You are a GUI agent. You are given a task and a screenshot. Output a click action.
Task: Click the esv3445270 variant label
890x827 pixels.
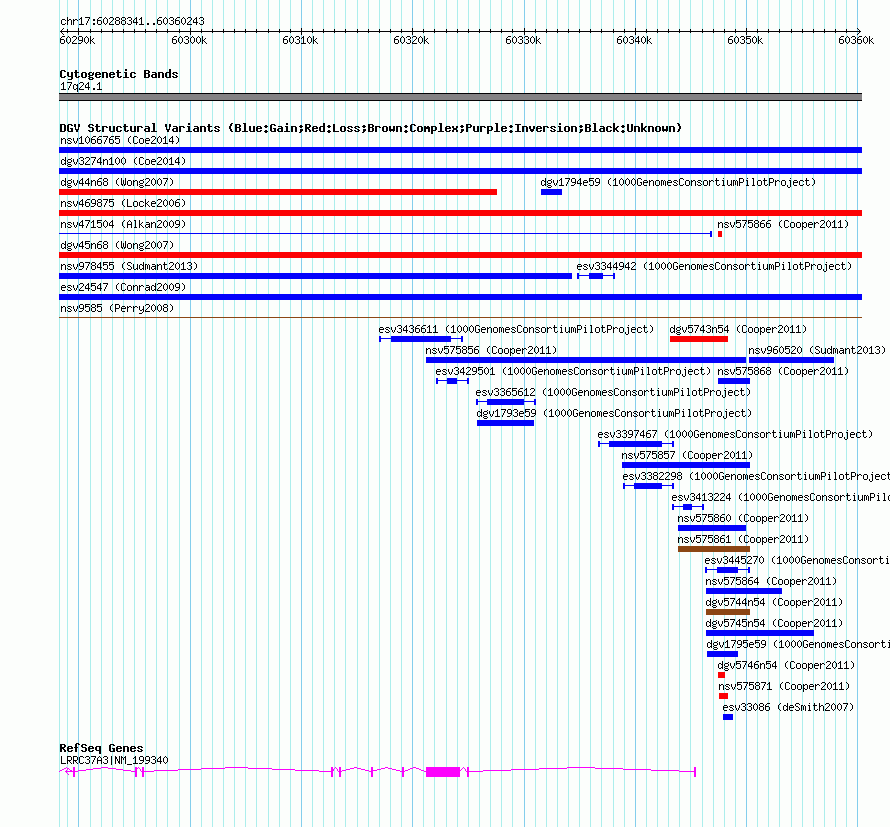tap(797, 560)
